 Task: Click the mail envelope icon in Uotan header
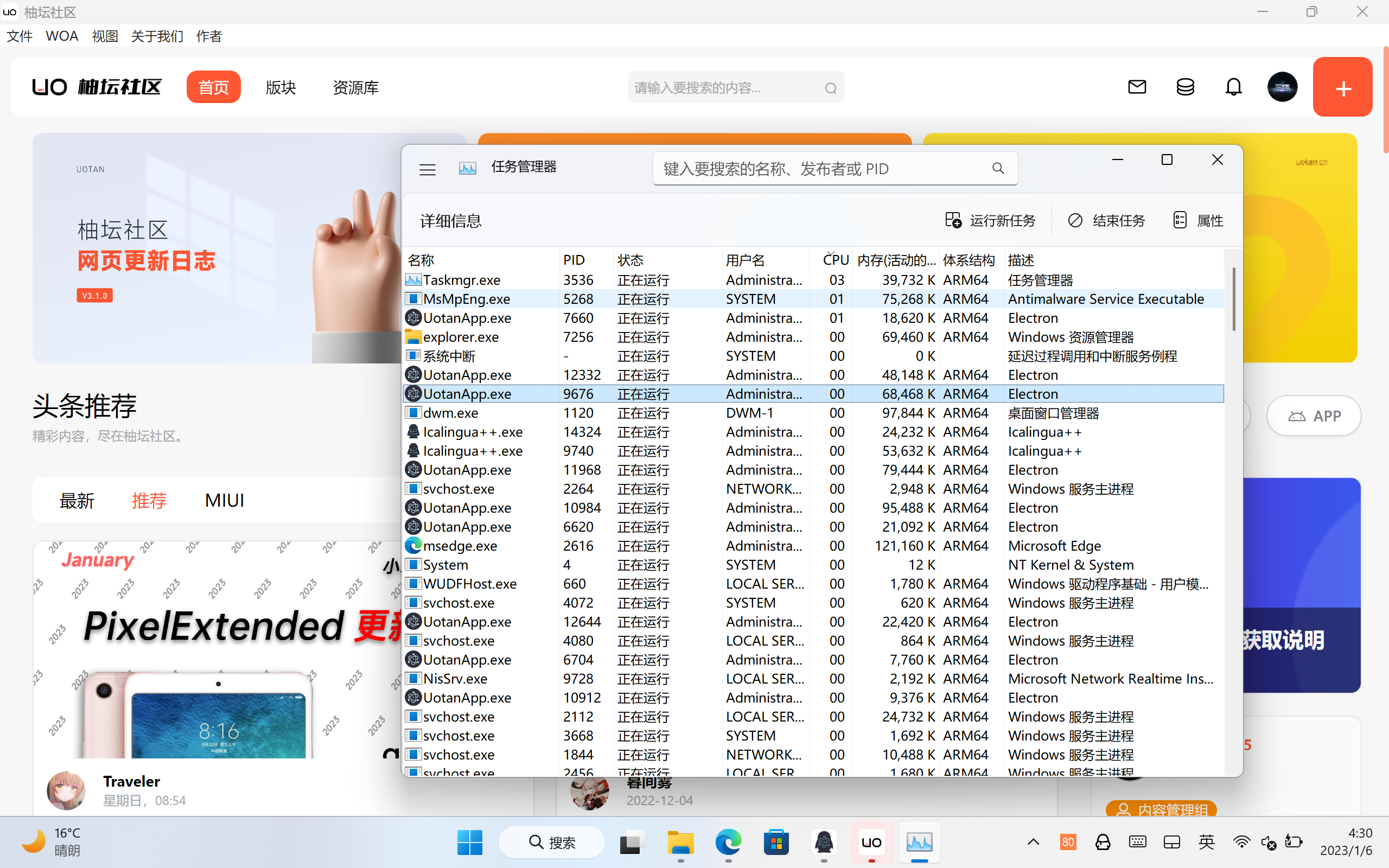(x=1137, y=87)
